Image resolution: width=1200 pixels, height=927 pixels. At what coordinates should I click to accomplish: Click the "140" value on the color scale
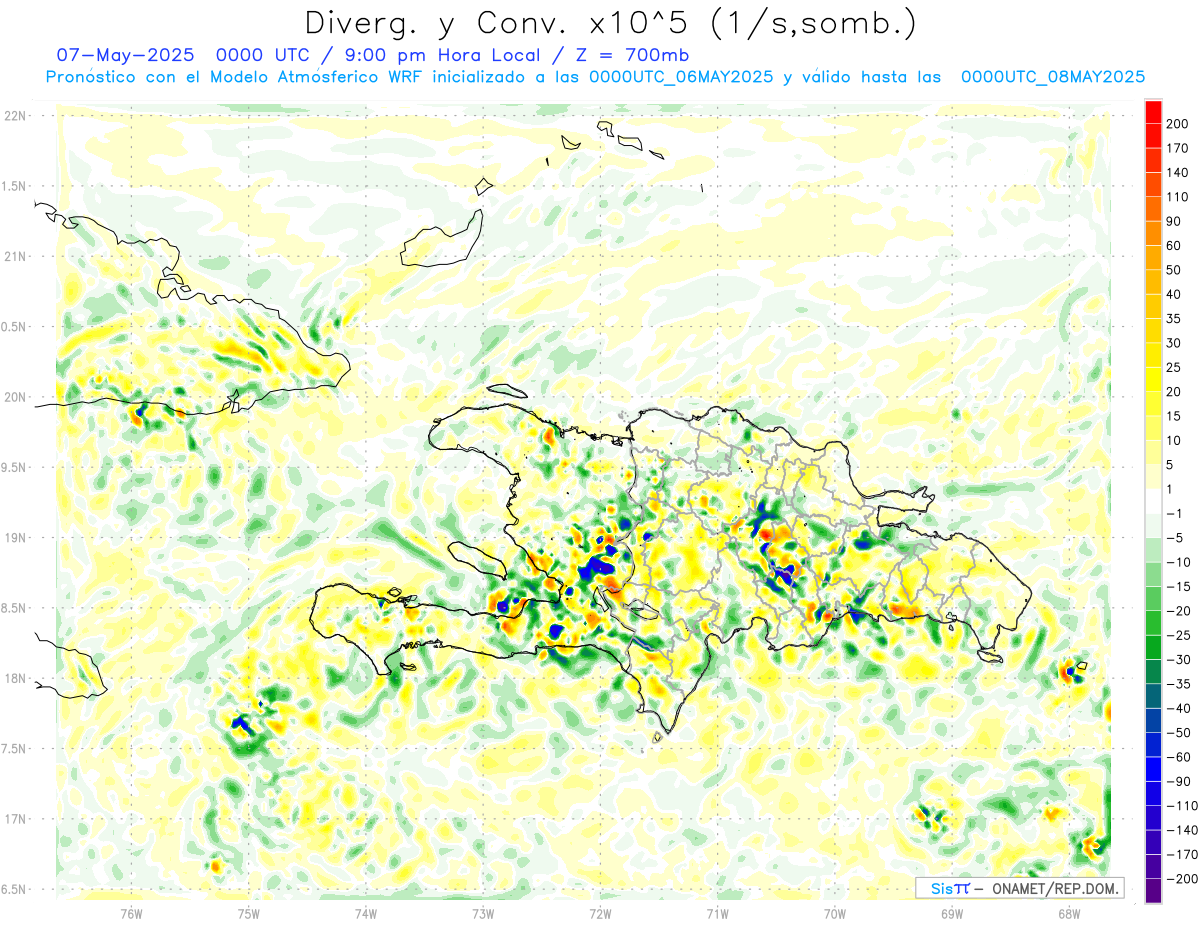point(1177,172)
